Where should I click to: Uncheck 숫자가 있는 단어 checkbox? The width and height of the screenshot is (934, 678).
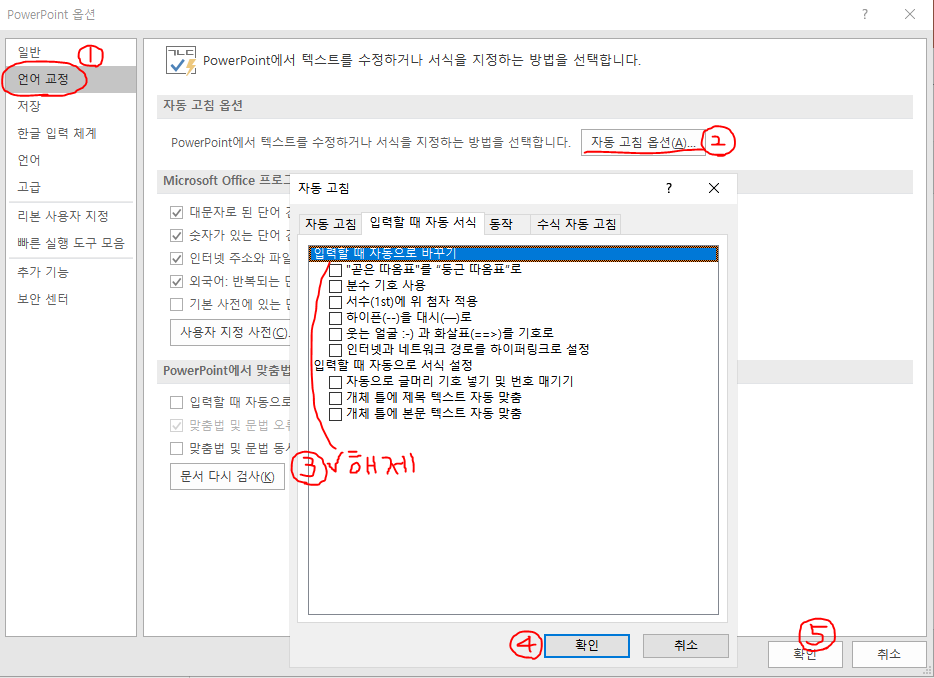tap(176, 235)
